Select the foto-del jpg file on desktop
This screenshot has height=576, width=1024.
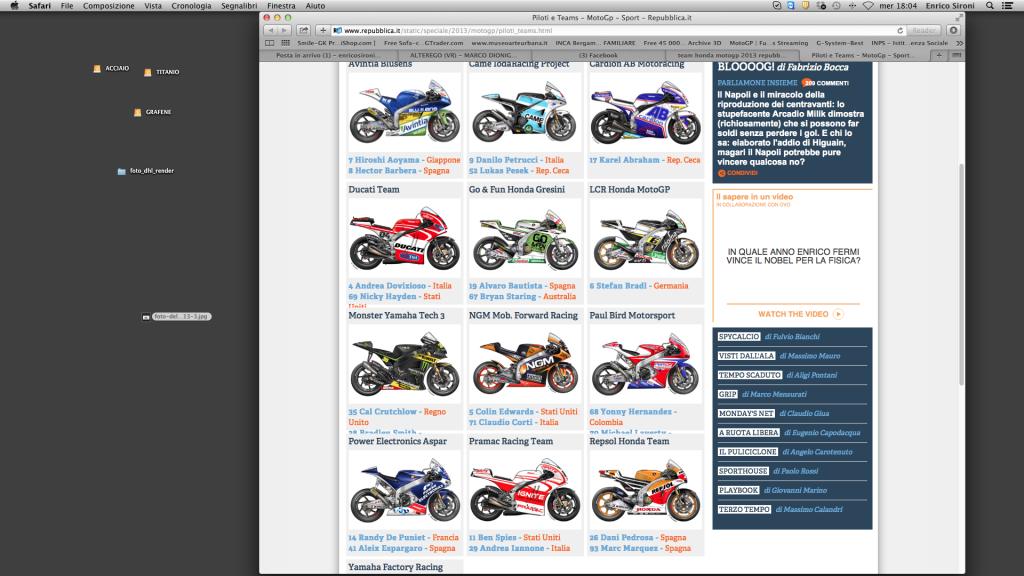click(x=177, y=317)
